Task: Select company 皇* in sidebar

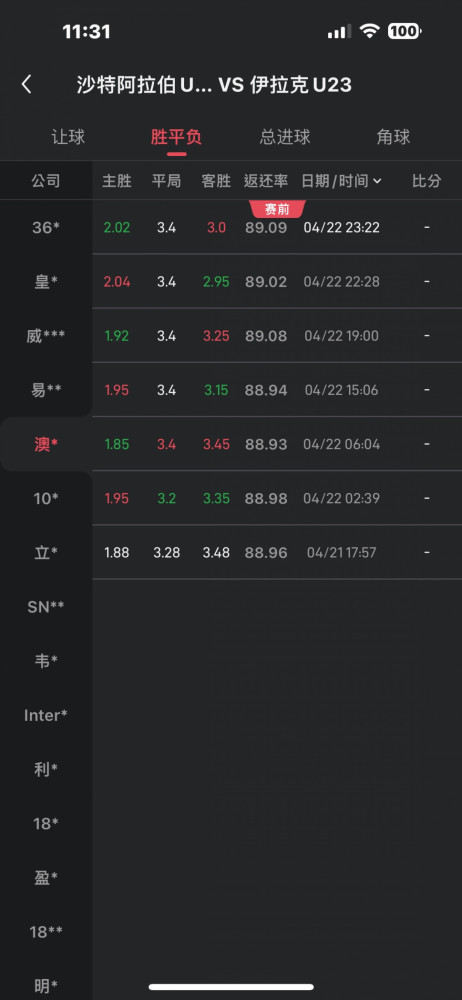Action: click(46, 281)
